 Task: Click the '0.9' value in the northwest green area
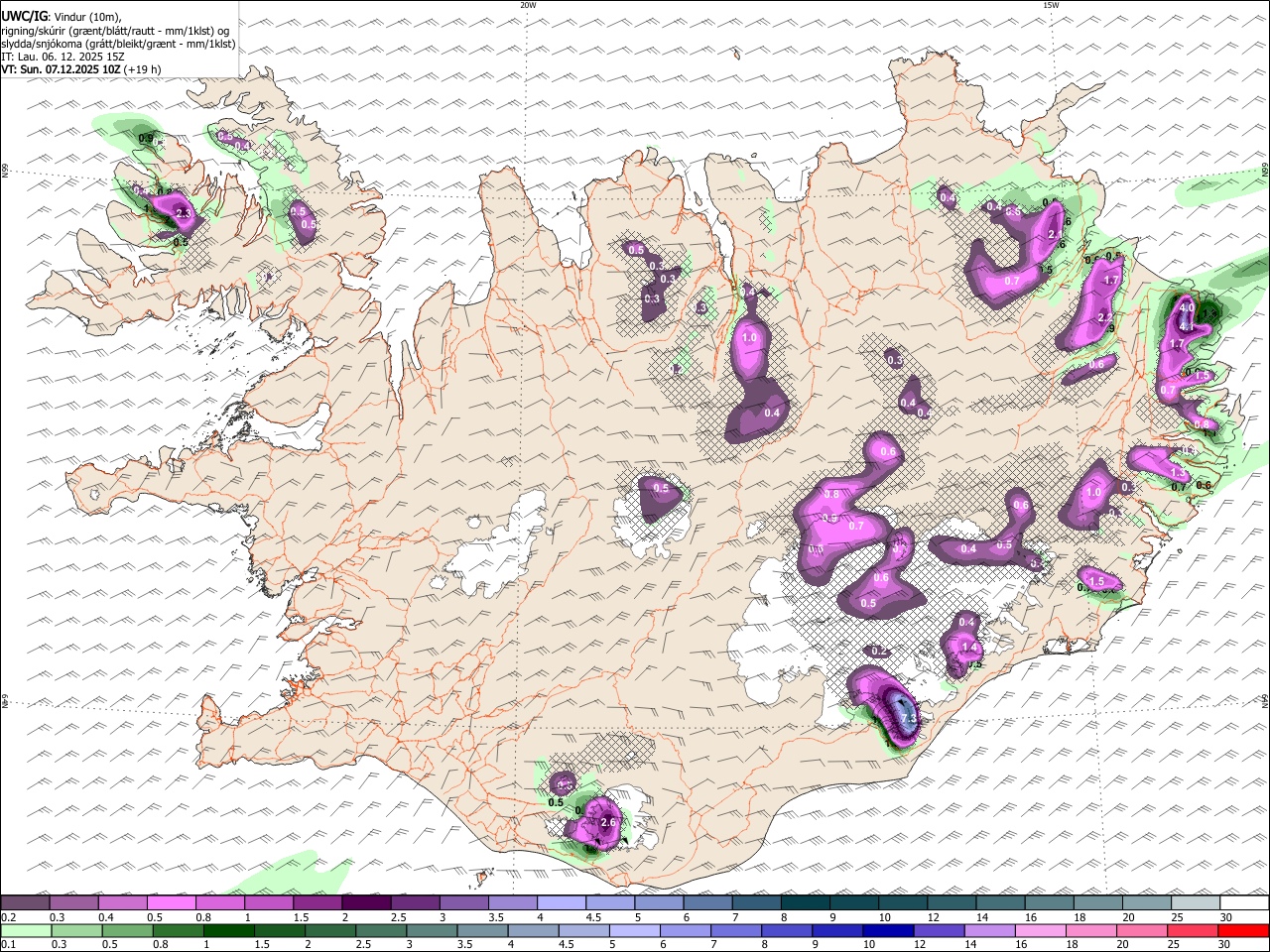point(146,139)
